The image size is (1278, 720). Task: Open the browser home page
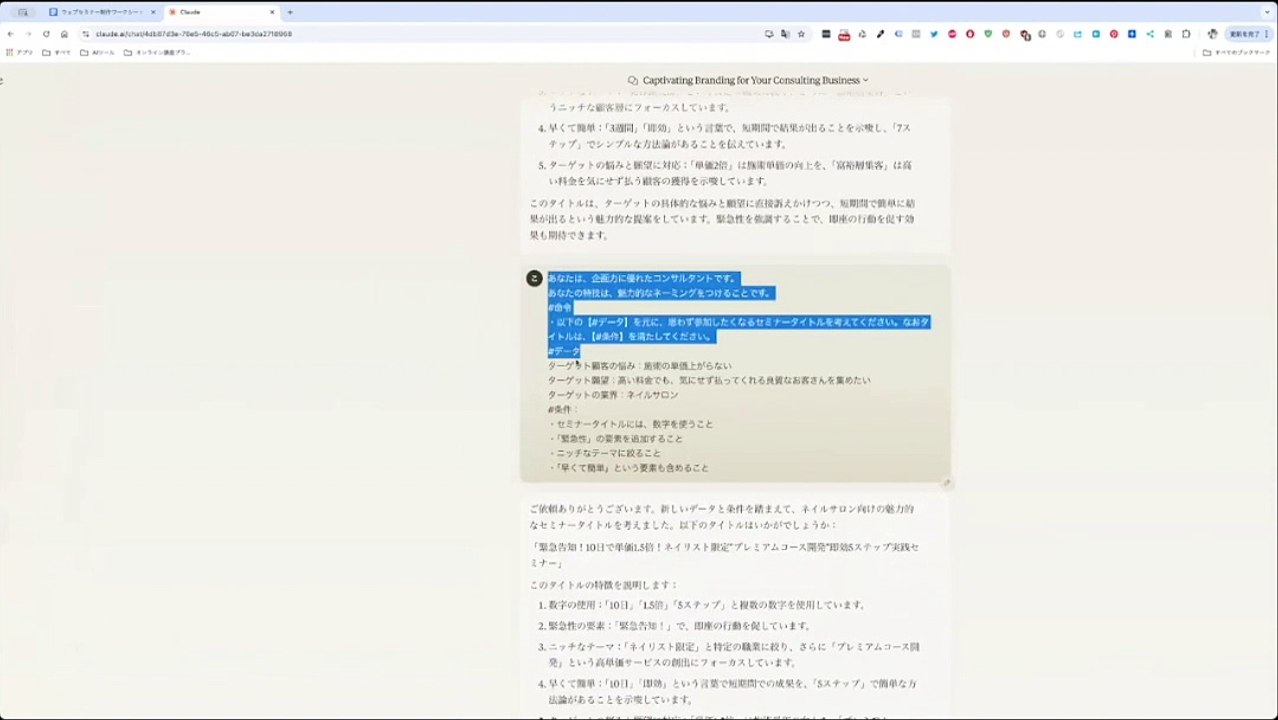(x=64, y=34)
